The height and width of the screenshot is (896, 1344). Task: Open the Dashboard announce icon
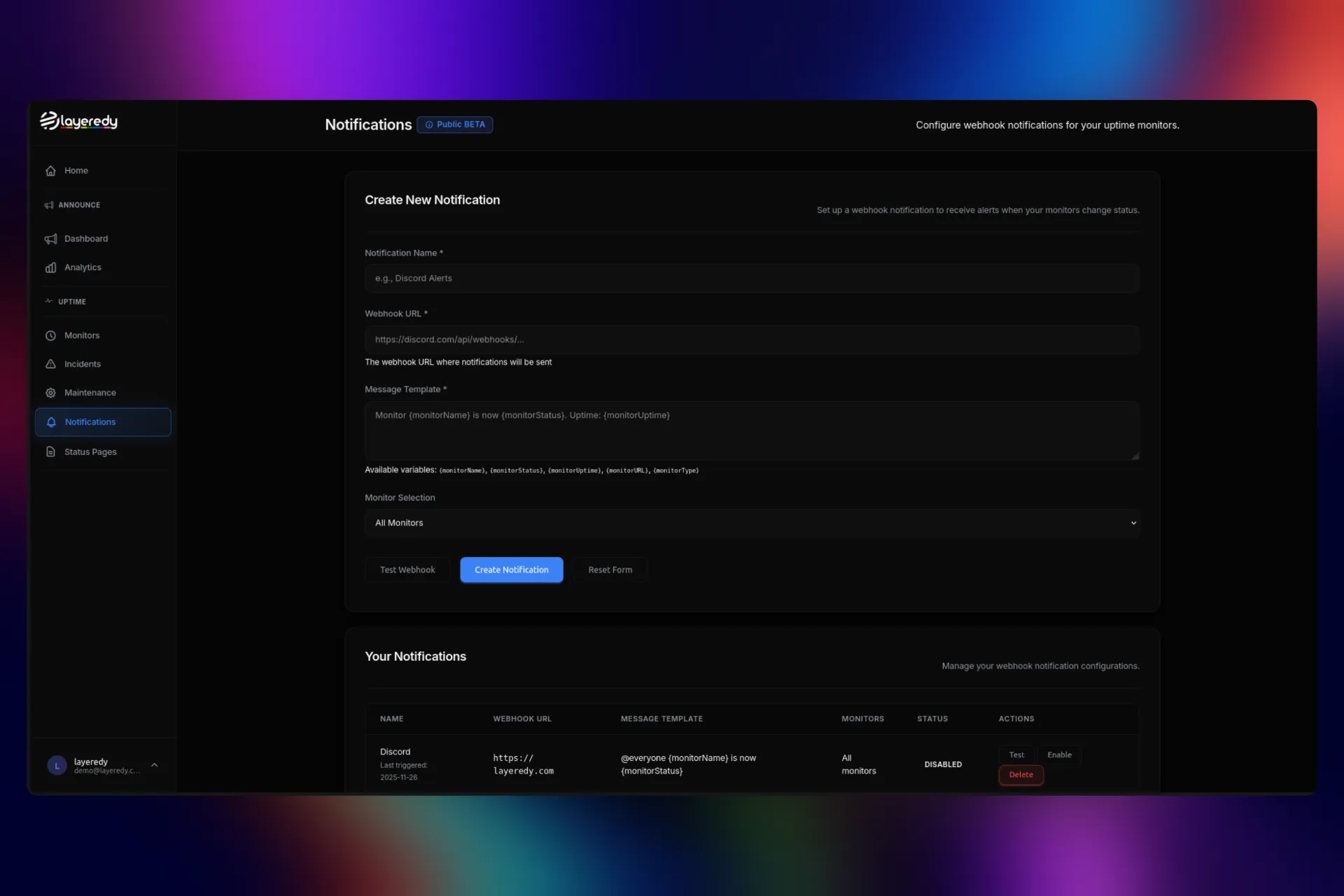point(50,239)
